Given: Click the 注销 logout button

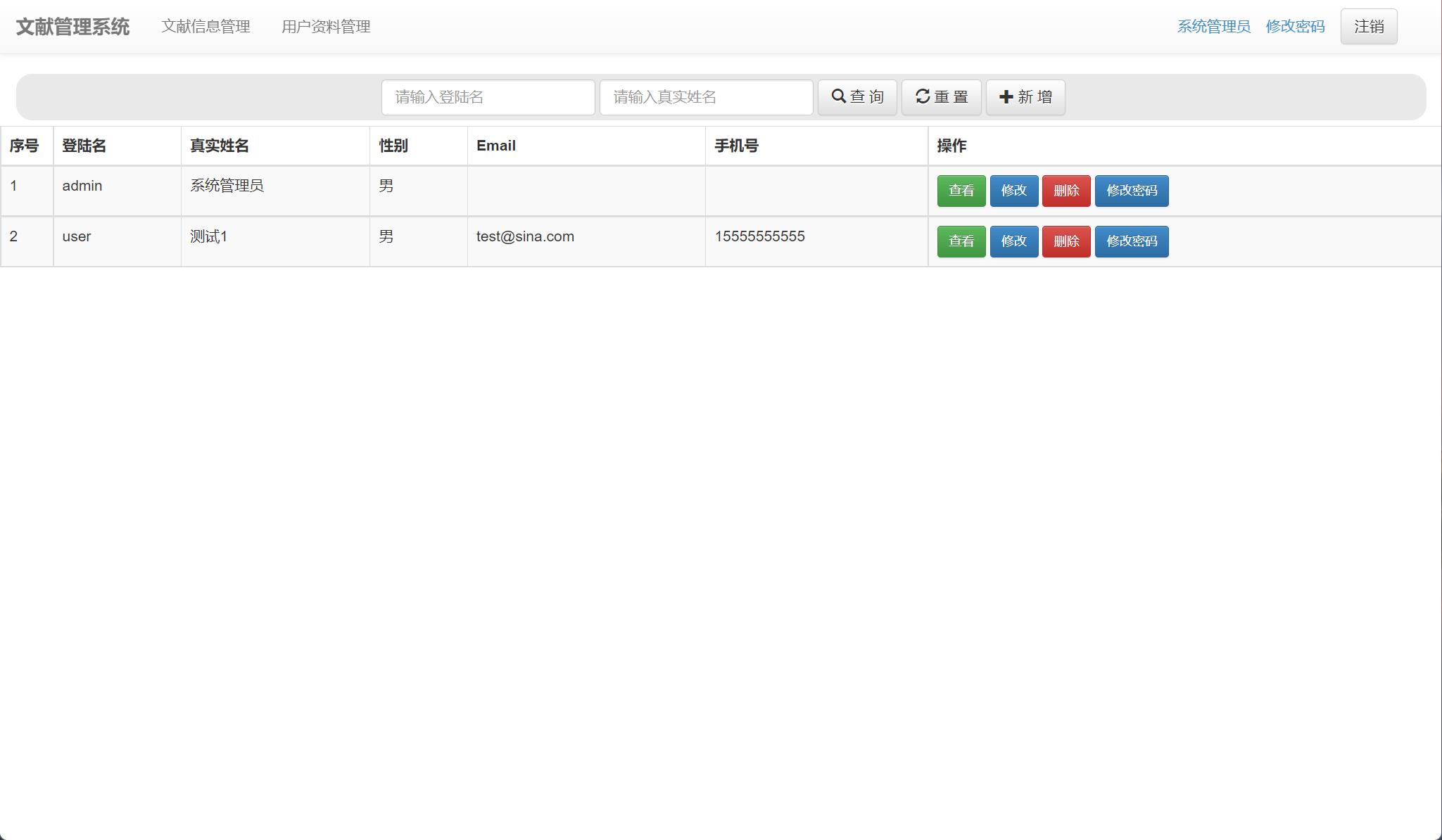Looking at the screenshot, I should point(1367,26).
